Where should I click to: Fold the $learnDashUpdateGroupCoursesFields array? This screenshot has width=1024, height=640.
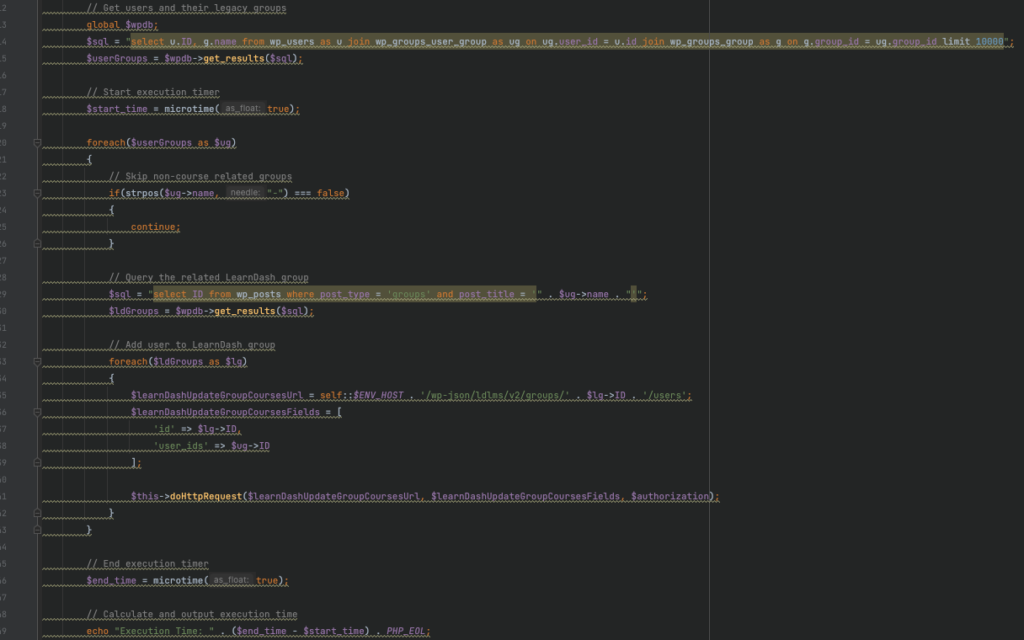click(37, 412)
